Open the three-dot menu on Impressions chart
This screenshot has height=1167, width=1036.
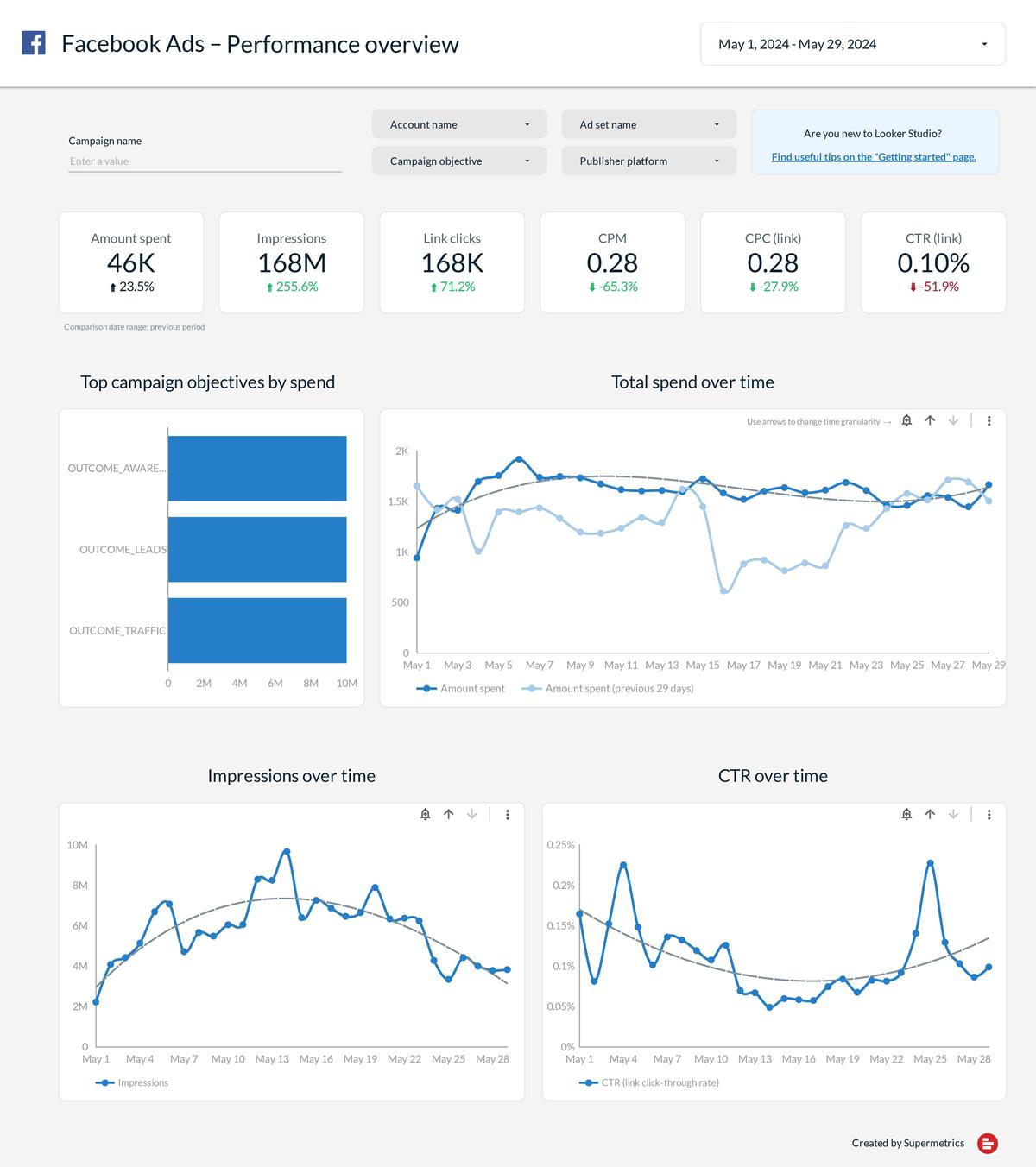point(509,814)
